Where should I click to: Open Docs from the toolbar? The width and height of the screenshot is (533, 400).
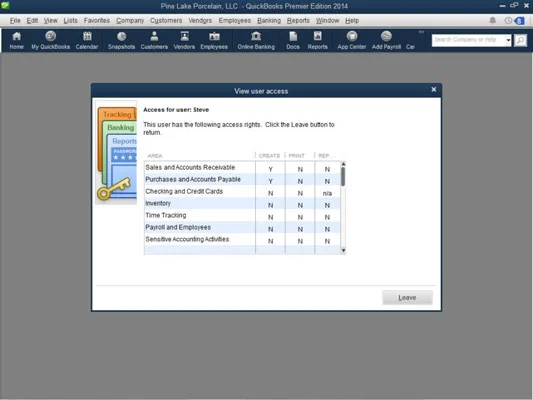[293, 40]
